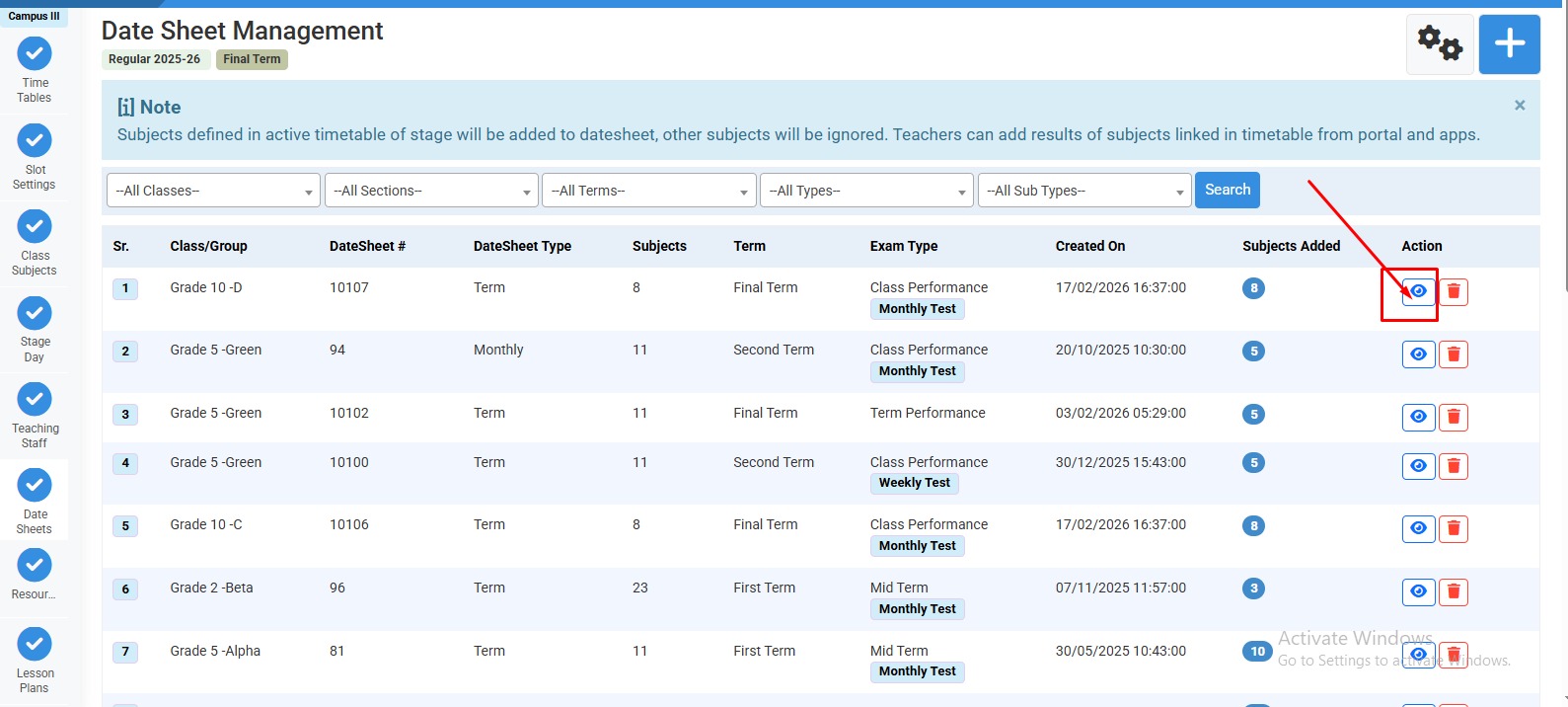The image size is (1568, 707).
Task: Click the Date Sheet Management heading
Action: tap(242, 31)
